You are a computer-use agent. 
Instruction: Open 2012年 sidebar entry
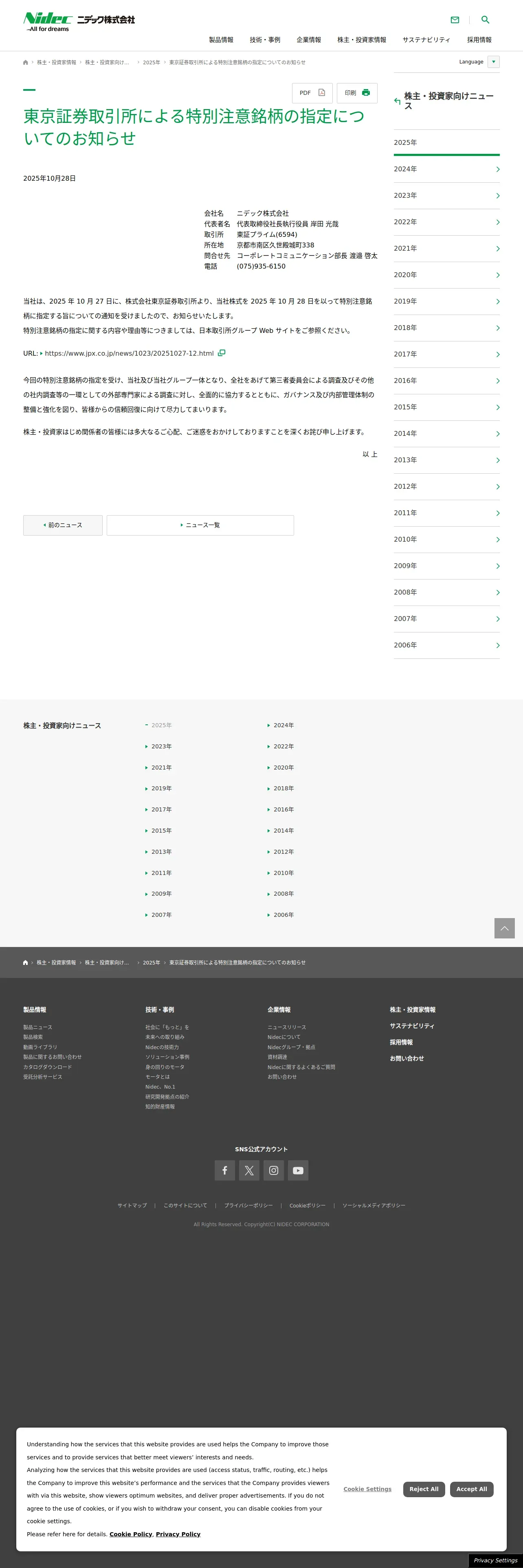pyautogui.click(x=447, y=487)
